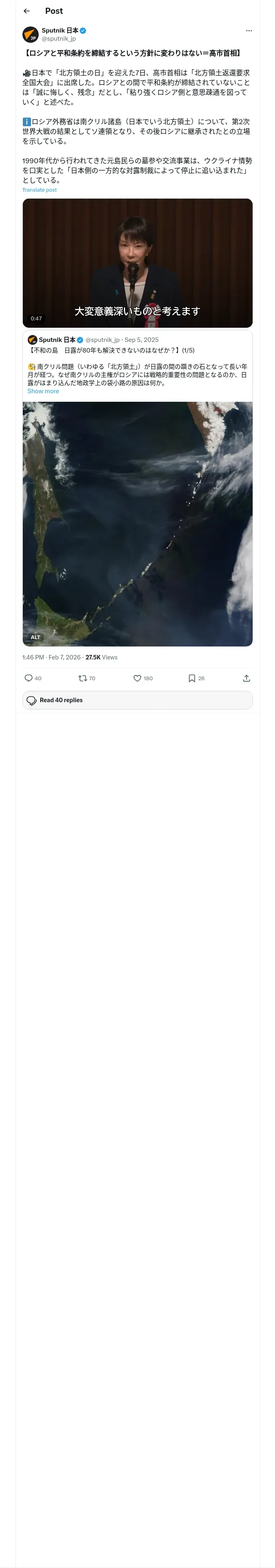
Task: Open the @sputnik_jp handle link
Action: click(x=59, y=38)
